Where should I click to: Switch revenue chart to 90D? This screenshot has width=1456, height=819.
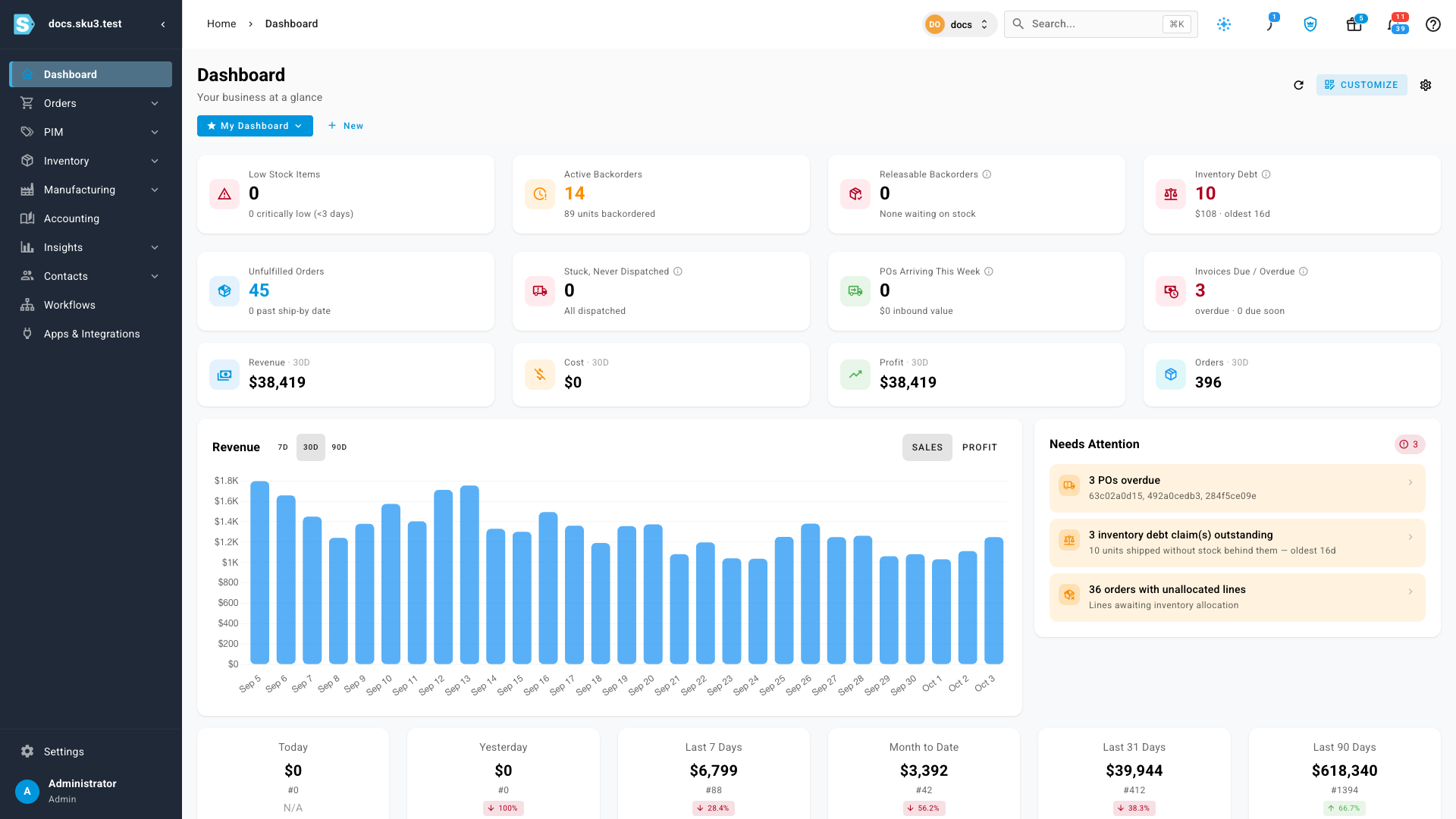coord(340,447)
